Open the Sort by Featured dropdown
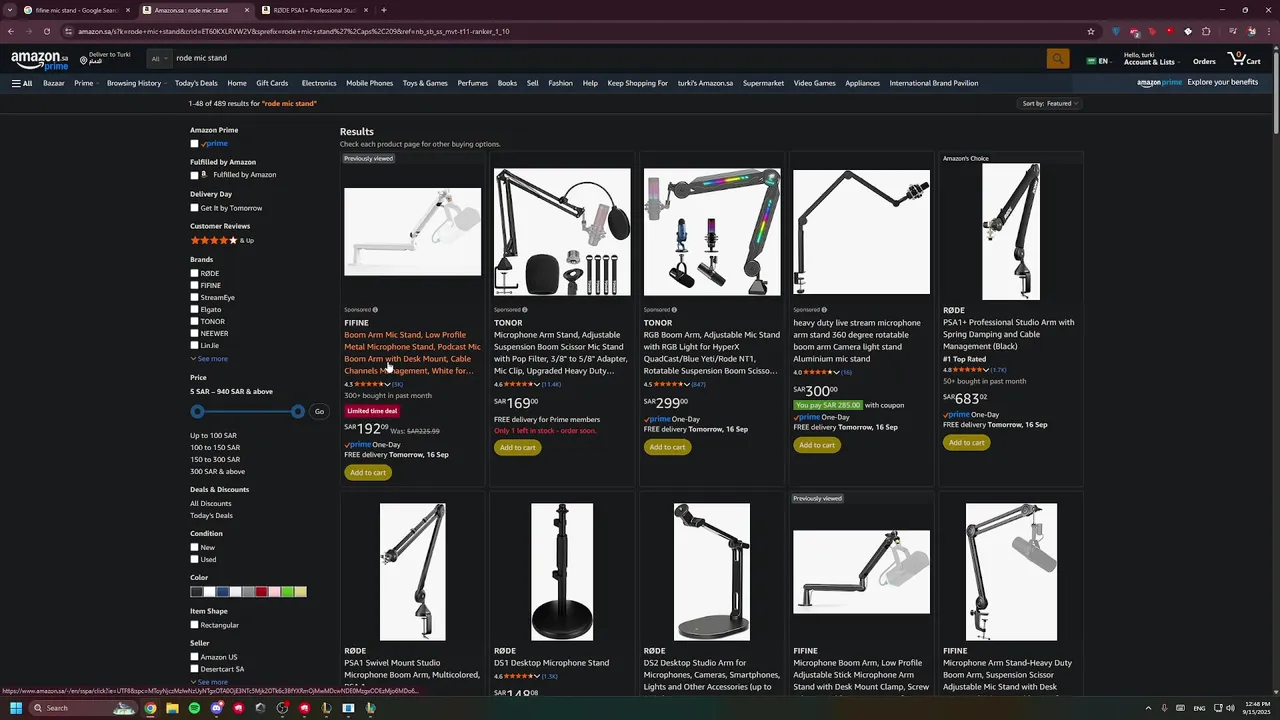Image resolution: width=1280 pixels, height=720 pixels. pos(1050,103)
